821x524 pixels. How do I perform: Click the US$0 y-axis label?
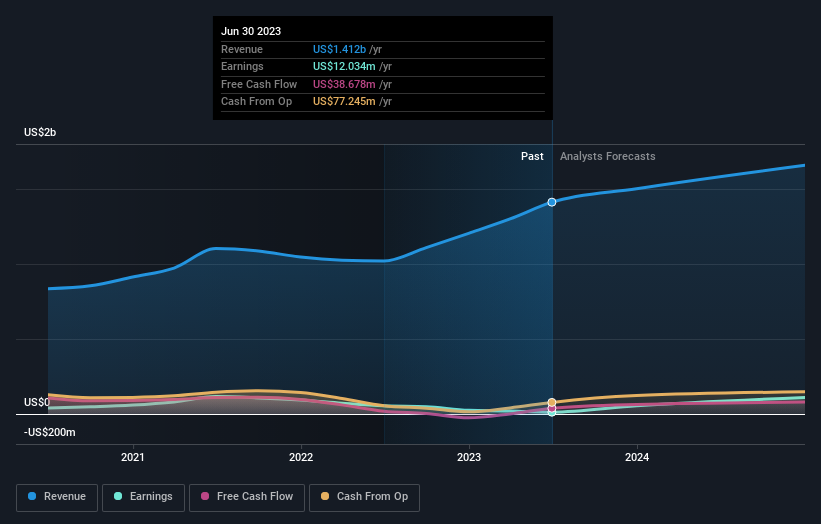coord(37,403)
